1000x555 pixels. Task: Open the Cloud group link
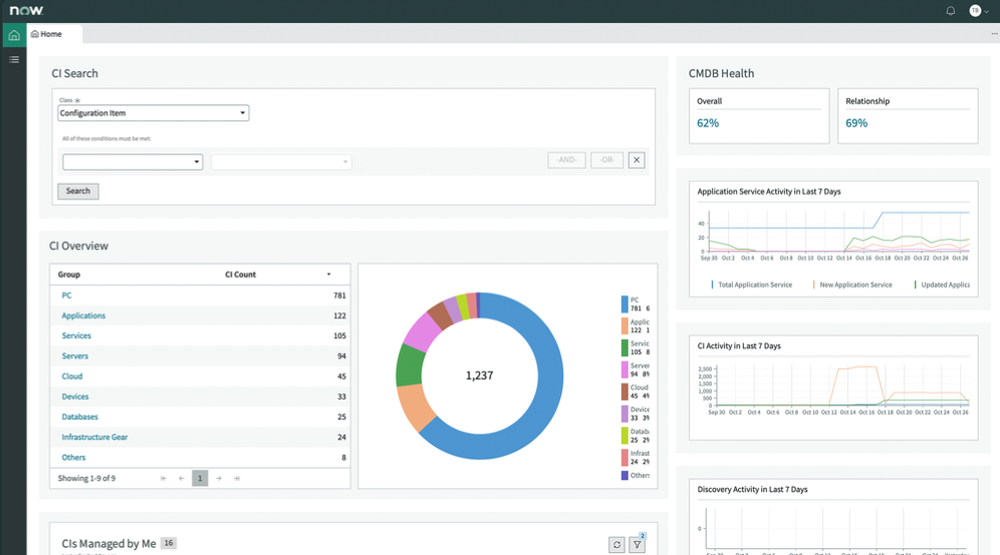[x=72, y=376]
